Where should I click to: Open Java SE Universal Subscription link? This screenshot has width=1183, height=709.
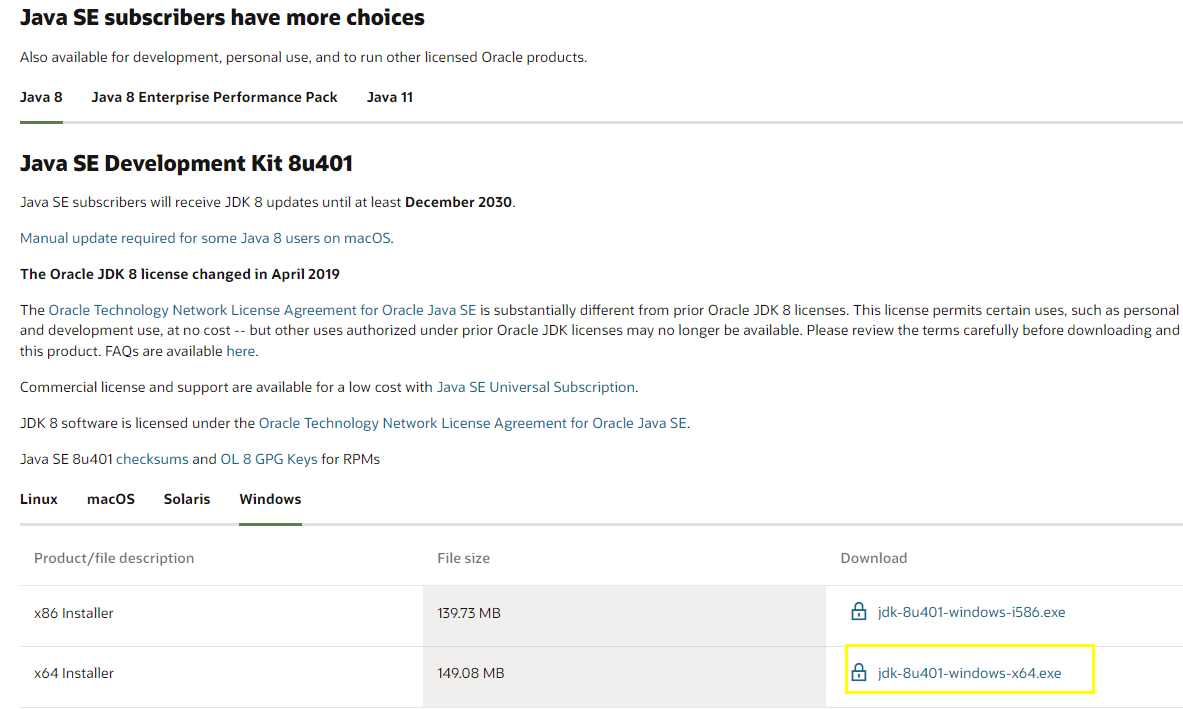pyautogui.click(x=535, y=387)
